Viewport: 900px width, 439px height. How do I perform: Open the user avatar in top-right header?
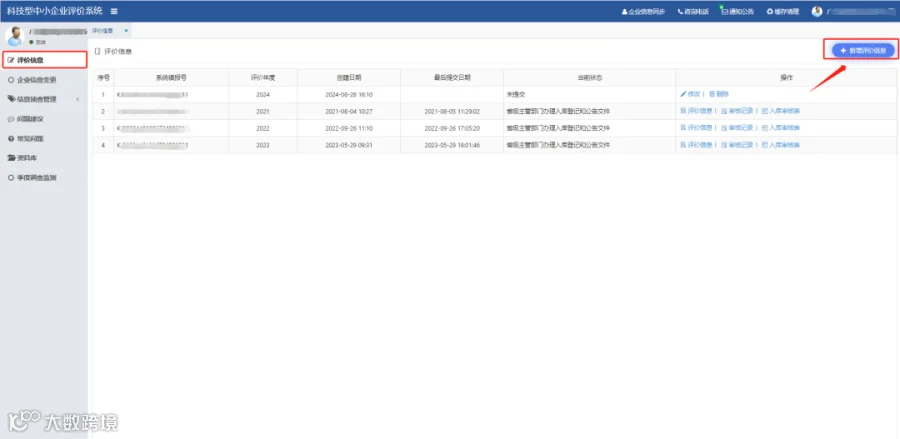(x=817, y=11)
